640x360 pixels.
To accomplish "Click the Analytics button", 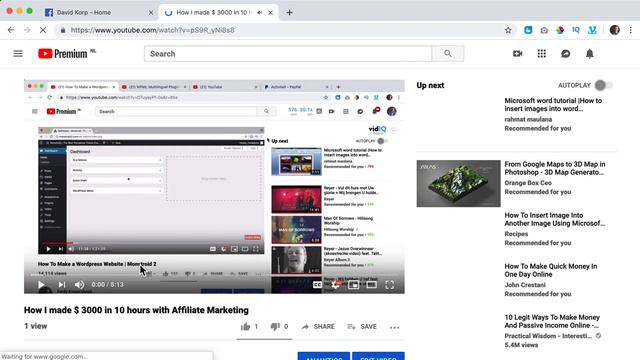I will click(324, 356).
